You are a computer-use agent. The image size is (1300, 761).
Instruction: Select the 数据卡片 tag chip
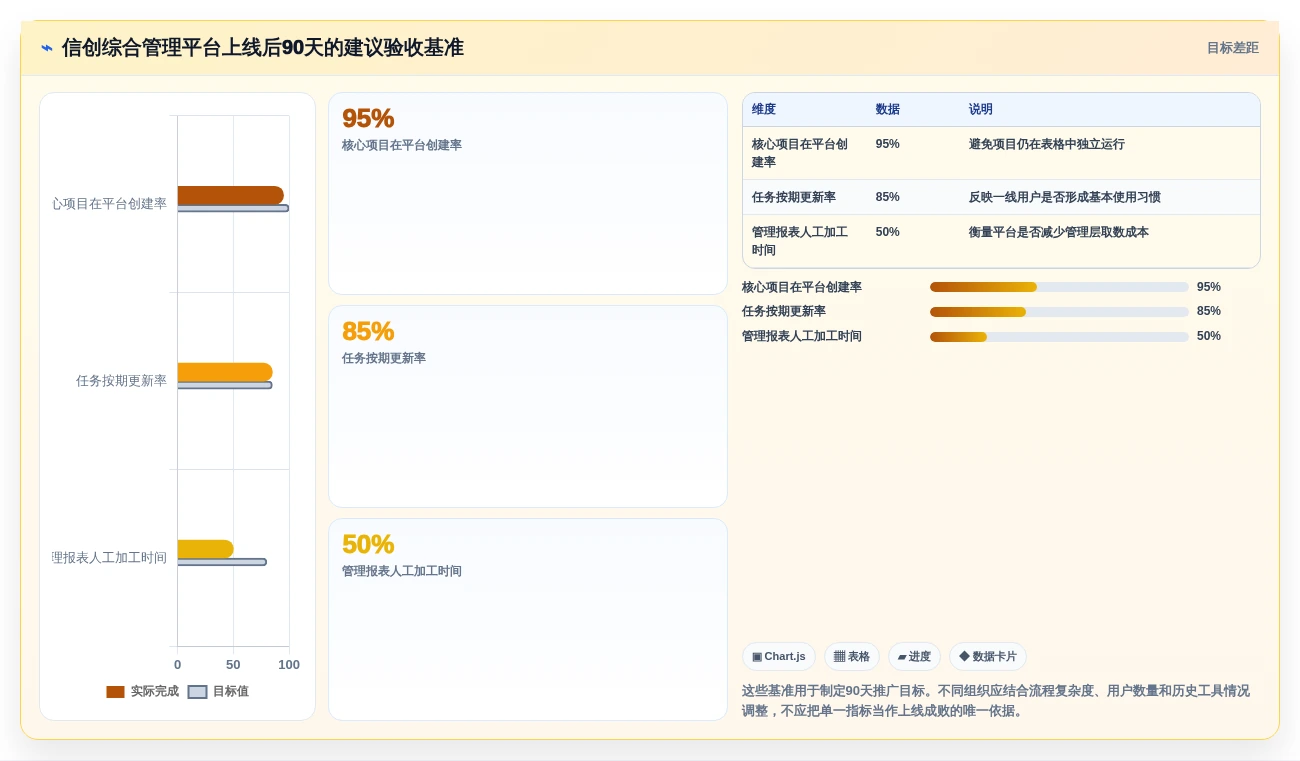[988, 657]
